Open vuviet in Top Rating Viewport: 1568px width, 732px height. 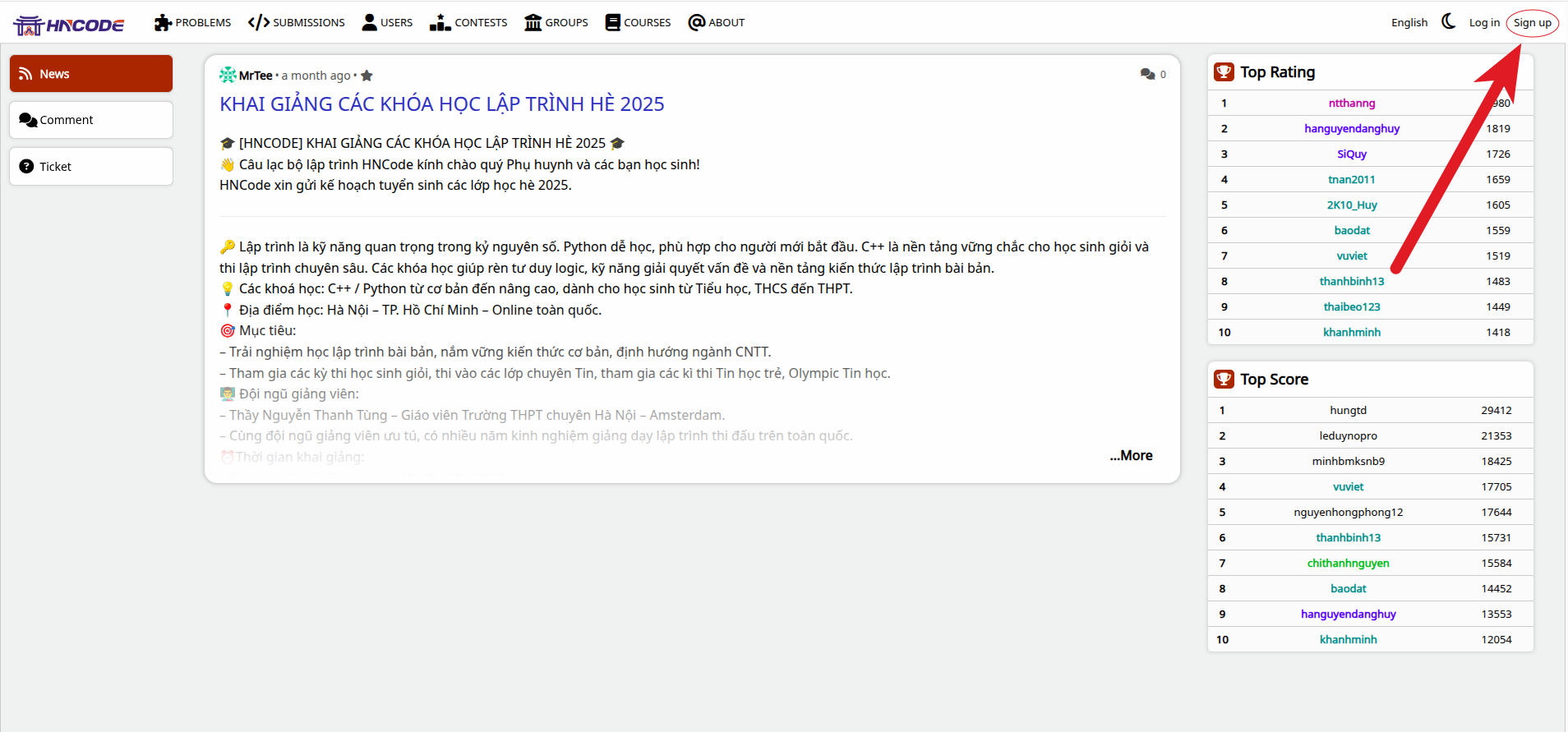[1352, 256]
